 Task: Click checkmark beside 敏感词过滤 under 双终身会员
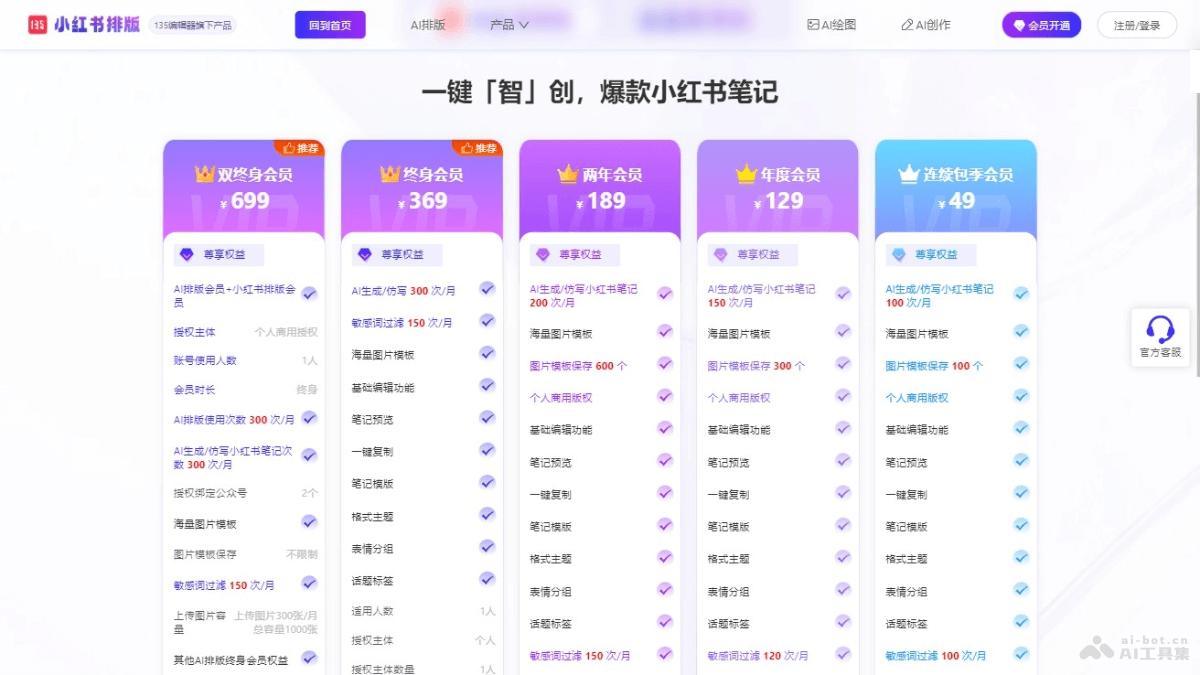click(309, 584)
